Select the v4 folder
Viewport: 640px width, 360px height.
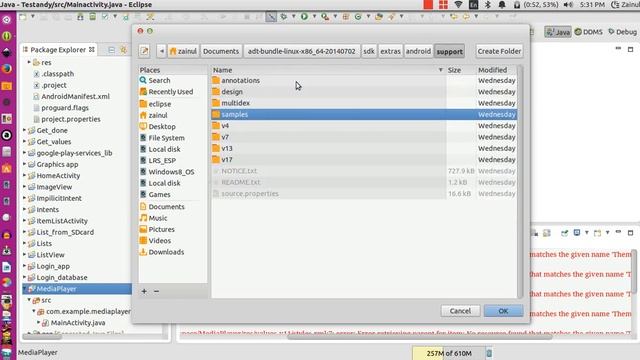click(x=364, y=126)
